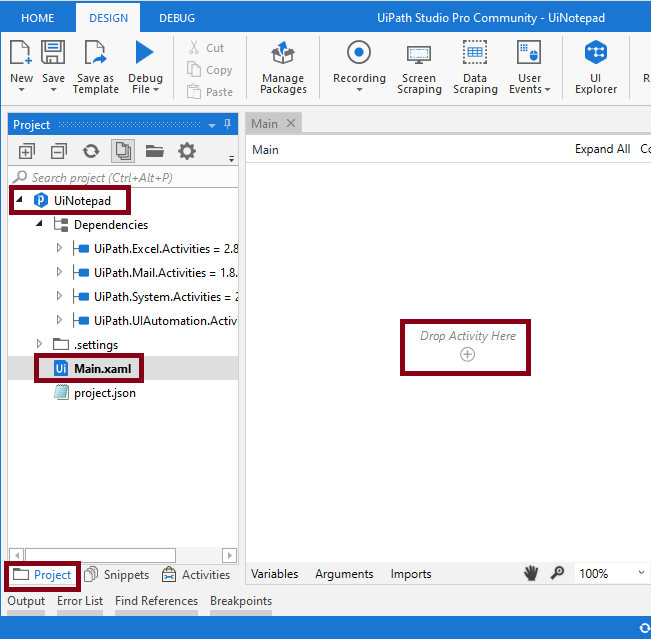Open Manage Packages
The image size is (651, 640).
pyautogui.click(x=283, y=67)
